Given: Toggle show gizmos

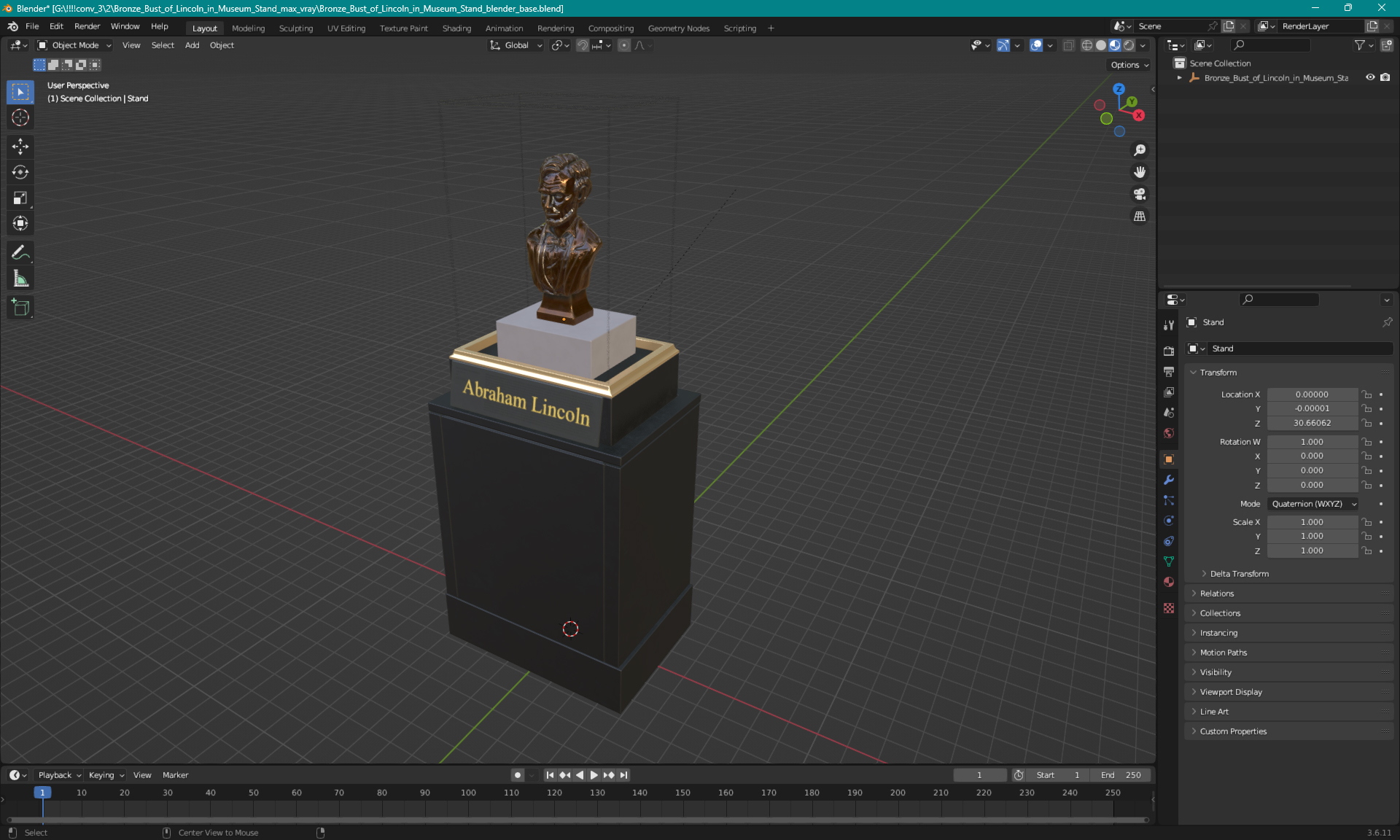Looking at the screenshot, I should click(x=1003, y=45).
